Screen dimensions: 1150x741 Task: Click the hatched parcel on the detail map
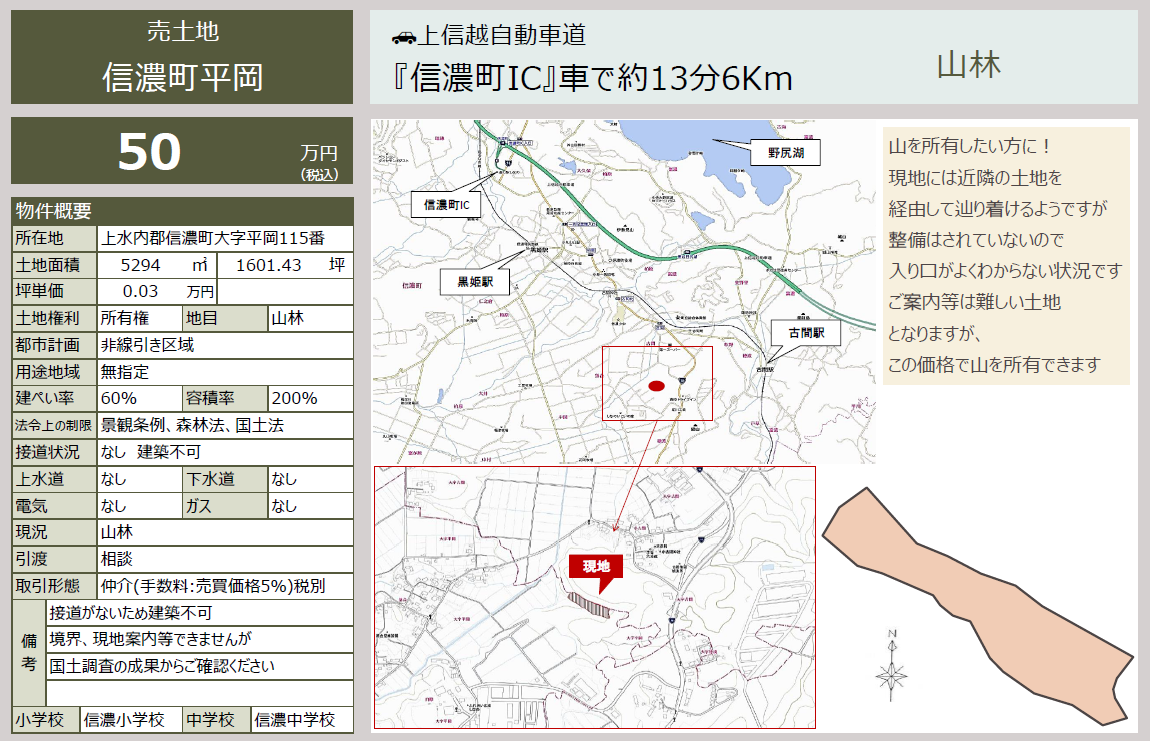click(589, 605)
